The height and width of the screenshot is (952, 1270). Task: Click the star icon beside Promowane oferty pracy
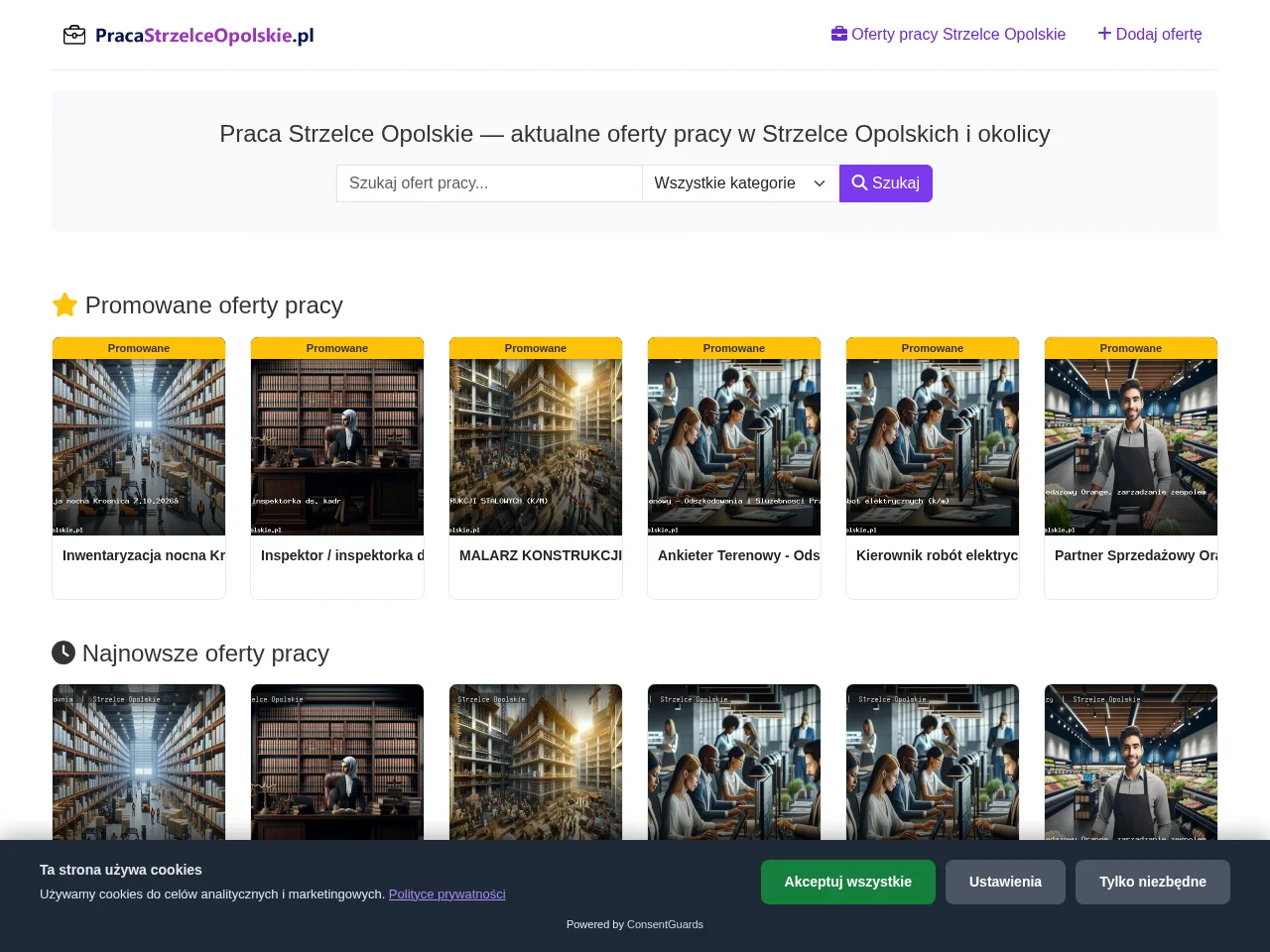[64, 304]
